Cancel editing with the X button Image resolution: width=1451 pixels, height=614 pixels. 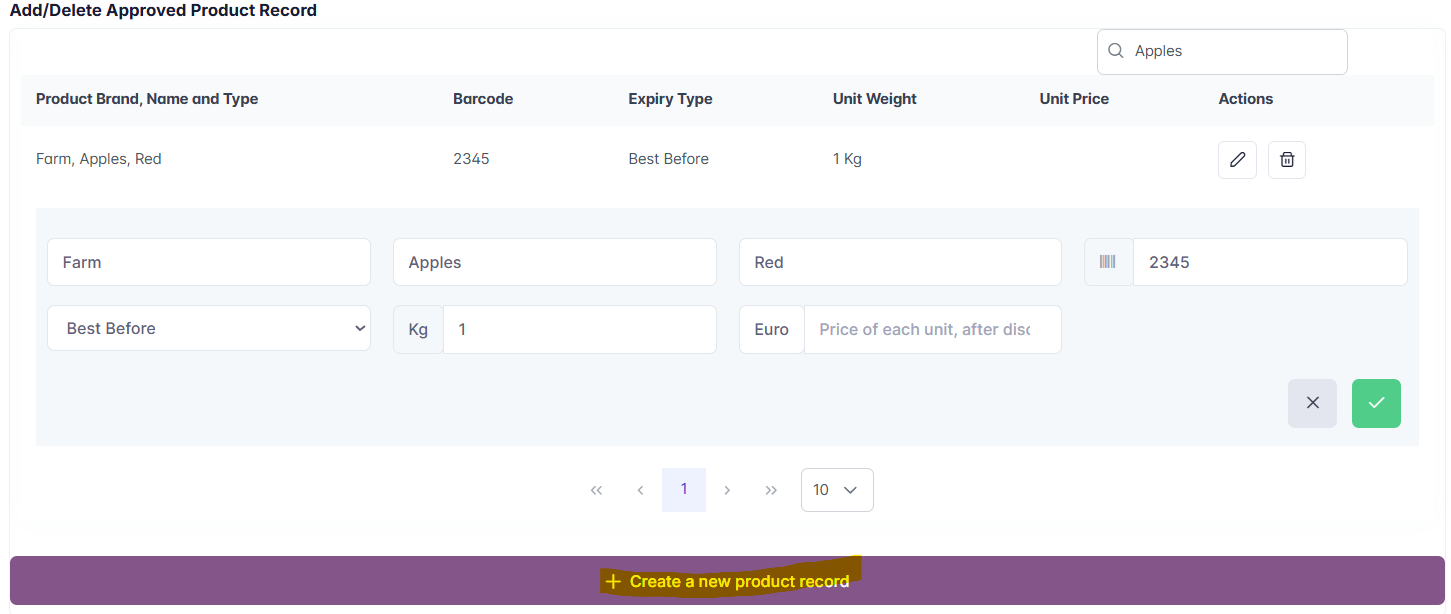1312,403
